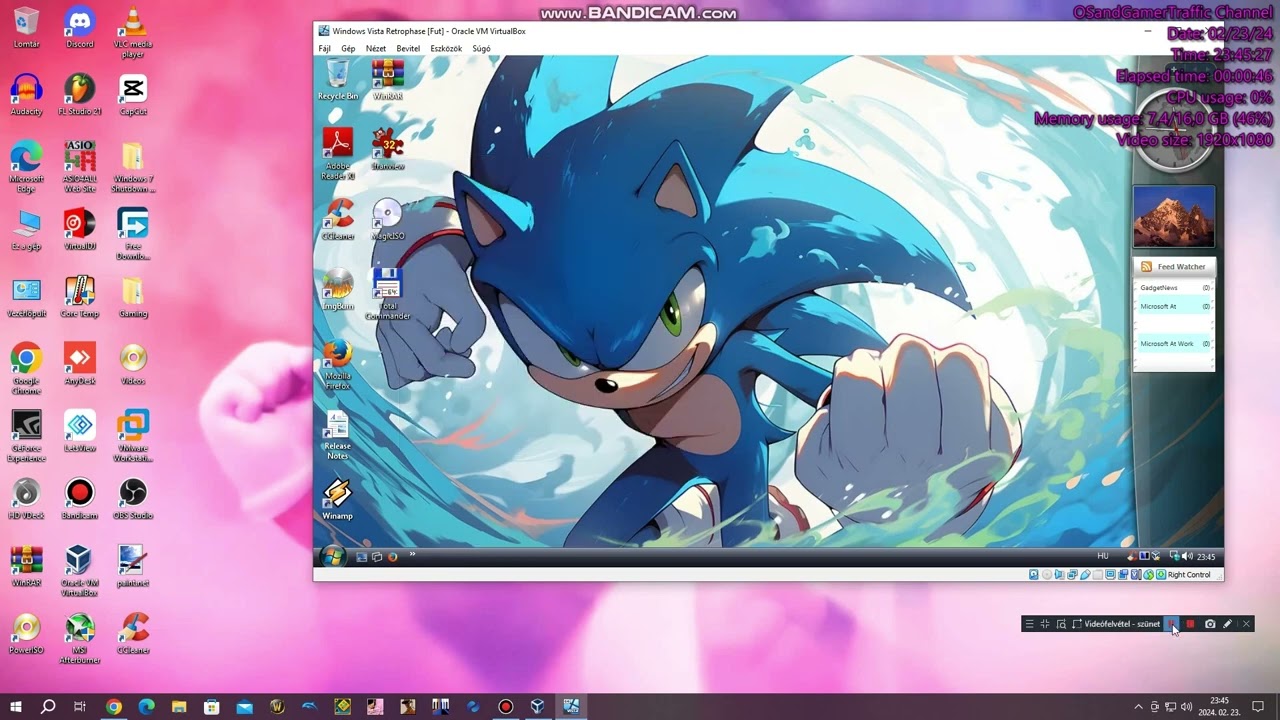Stop the Bandicam recording
The image size is (1280, 720).
click(x=1190, y=624)
